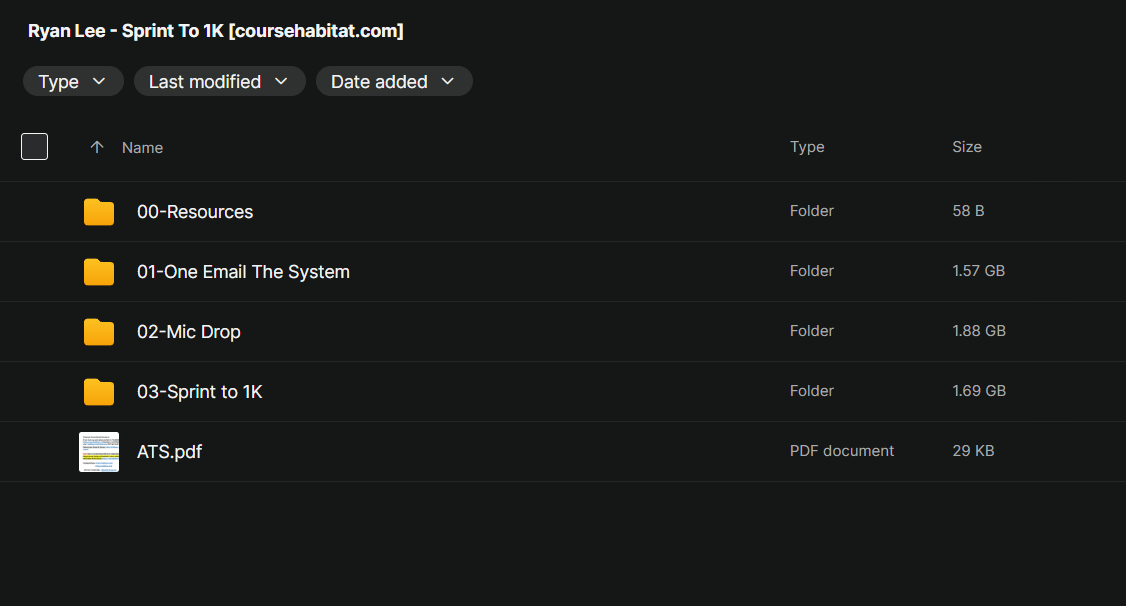Open the Type filter dropdown
The height and width of the screenshot is (606, 1126).
(73, 82)
